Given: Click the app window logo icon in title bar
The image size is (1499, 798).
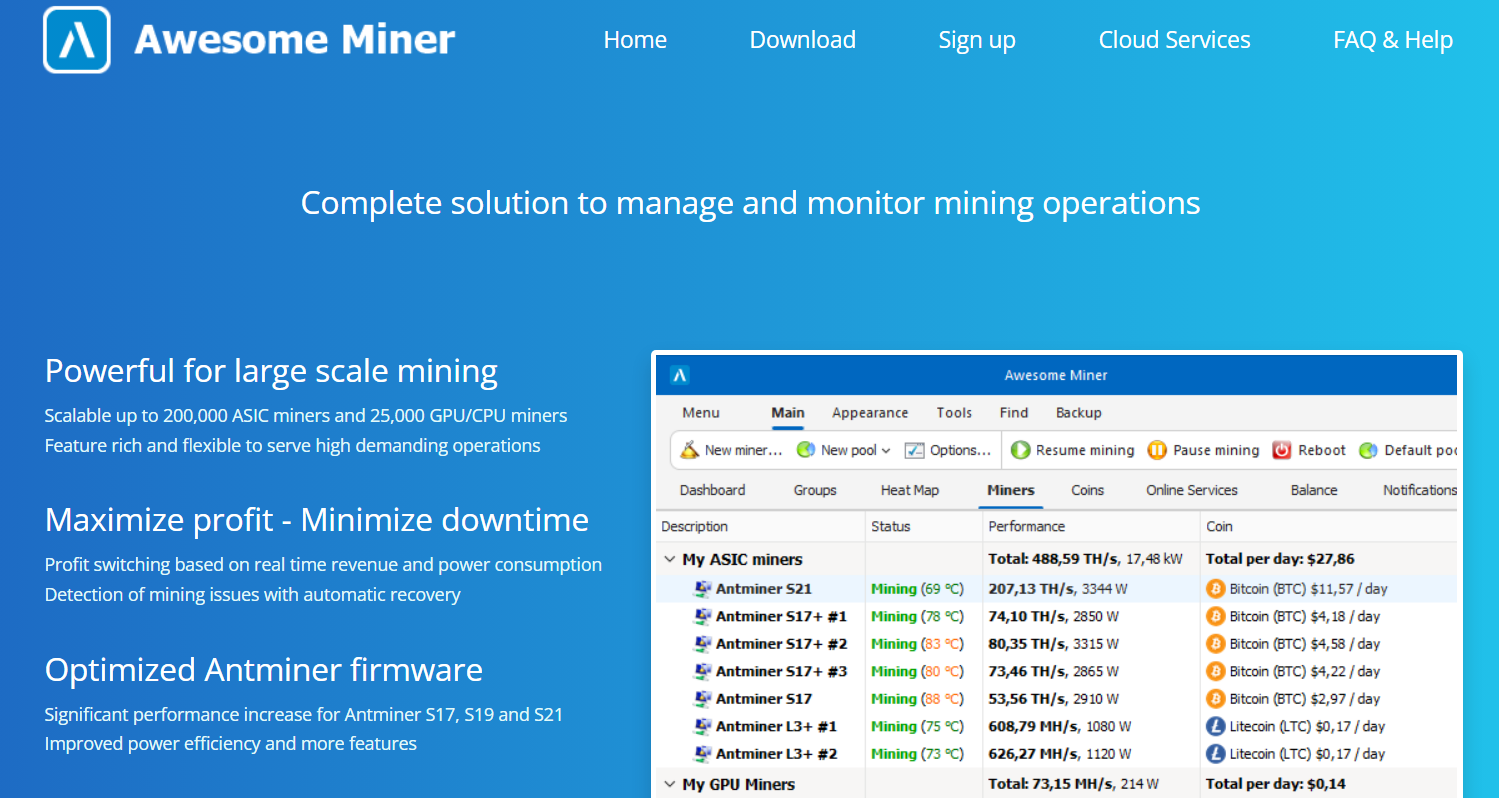Looking at the screenshot, I should (x=680, y=375).
